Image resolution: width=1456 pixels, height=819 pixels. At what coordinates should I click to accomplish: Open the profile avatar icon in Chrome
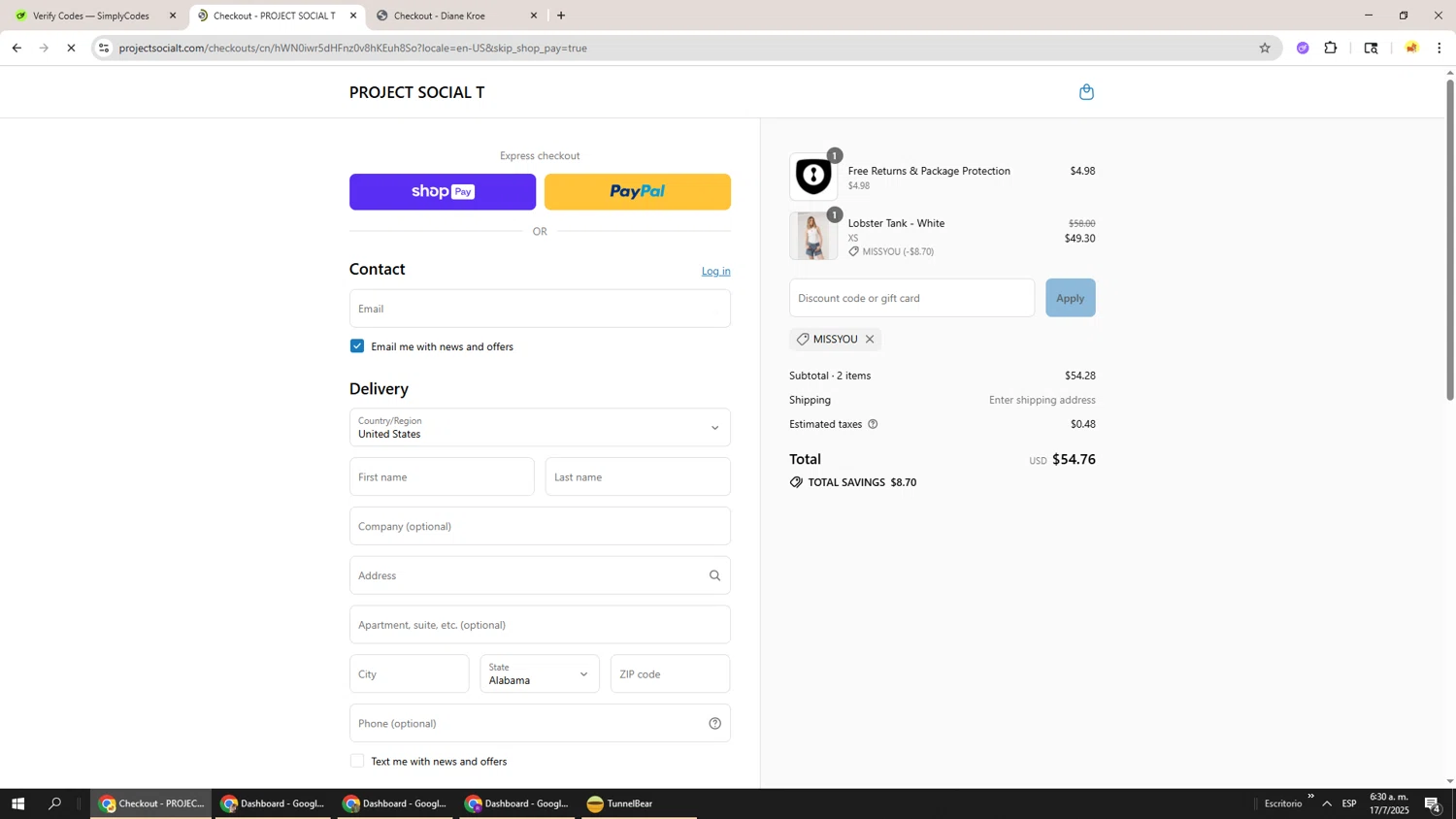1411,48
